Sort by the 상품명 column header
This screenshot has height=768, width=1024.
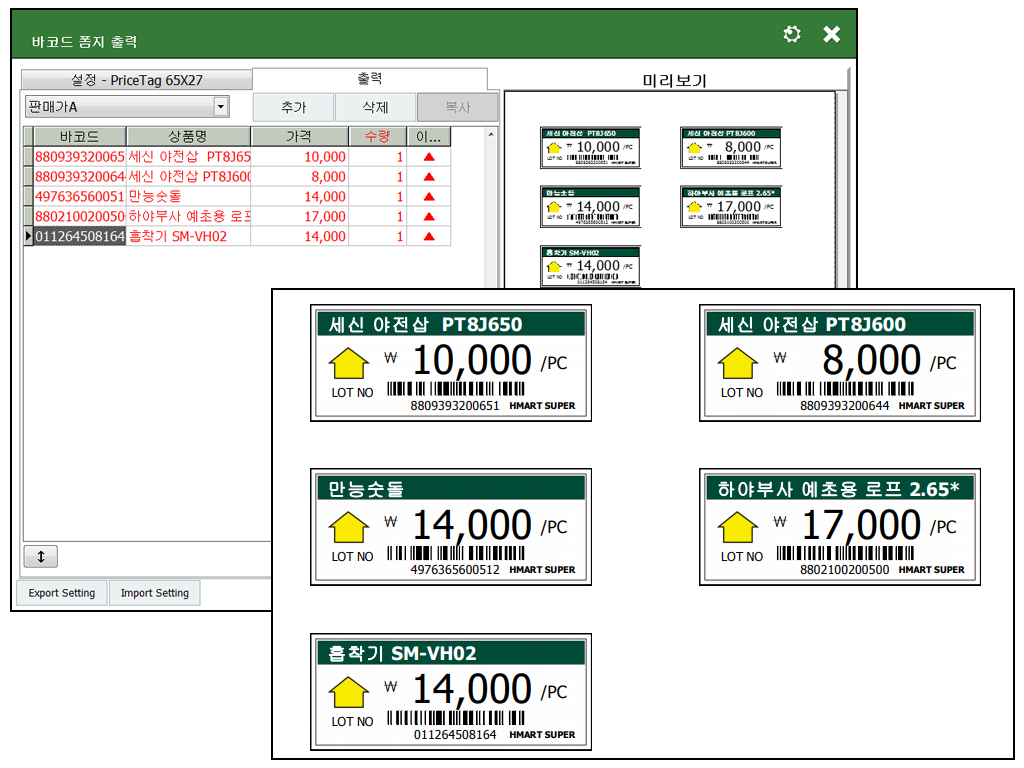[188, 136]
